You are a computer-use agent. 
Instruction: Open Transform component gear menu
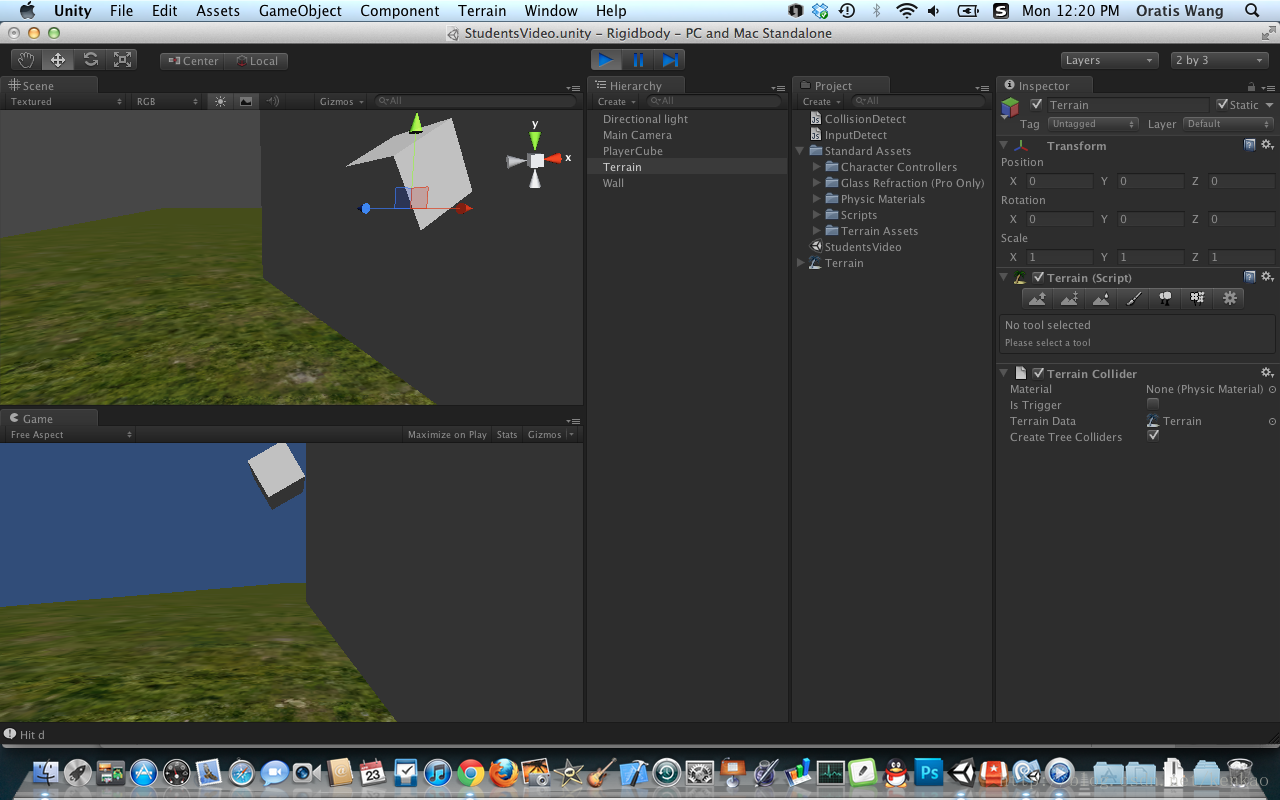1267,145
